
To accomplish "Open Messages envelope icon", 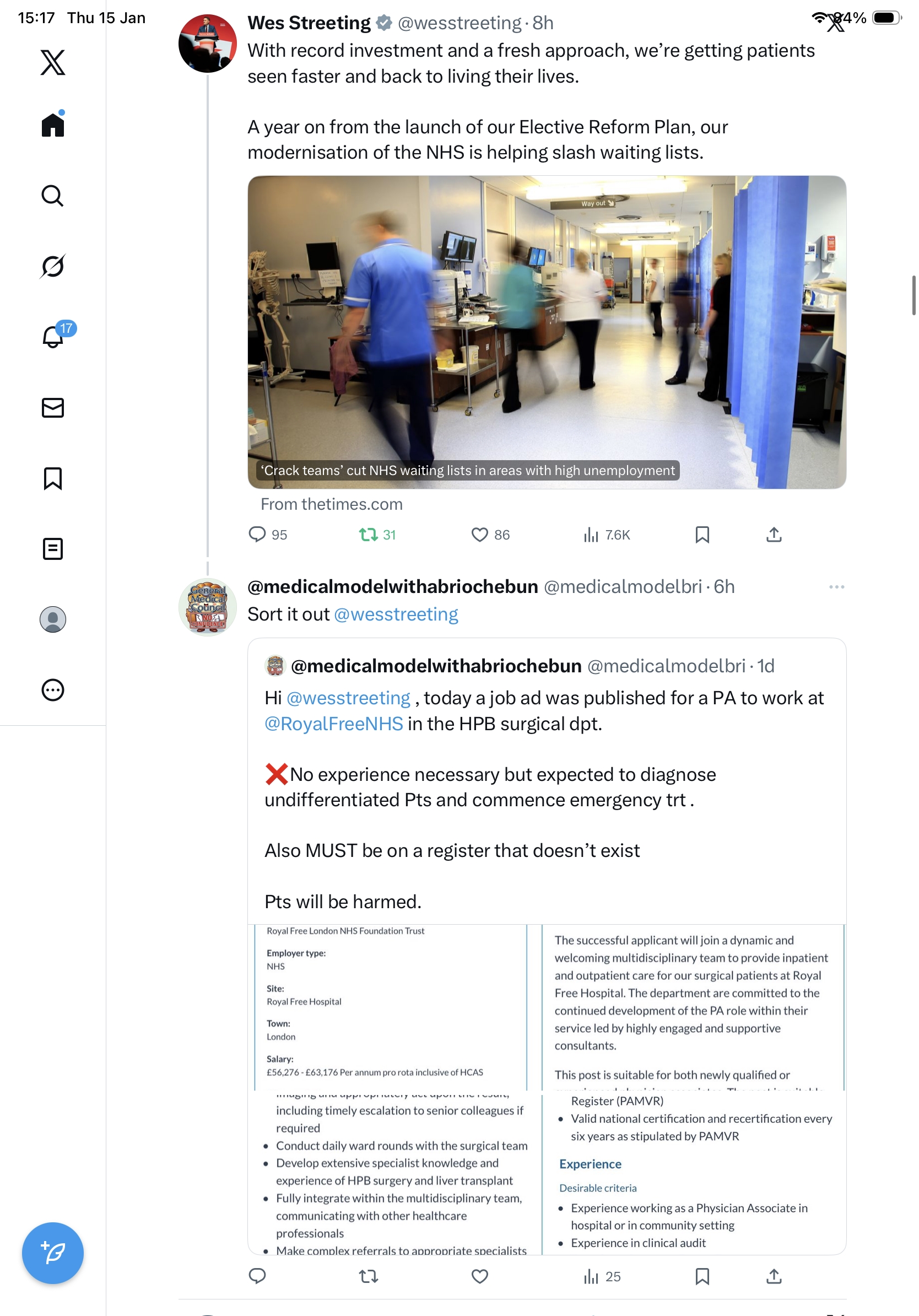I will (x=53, y=407).
